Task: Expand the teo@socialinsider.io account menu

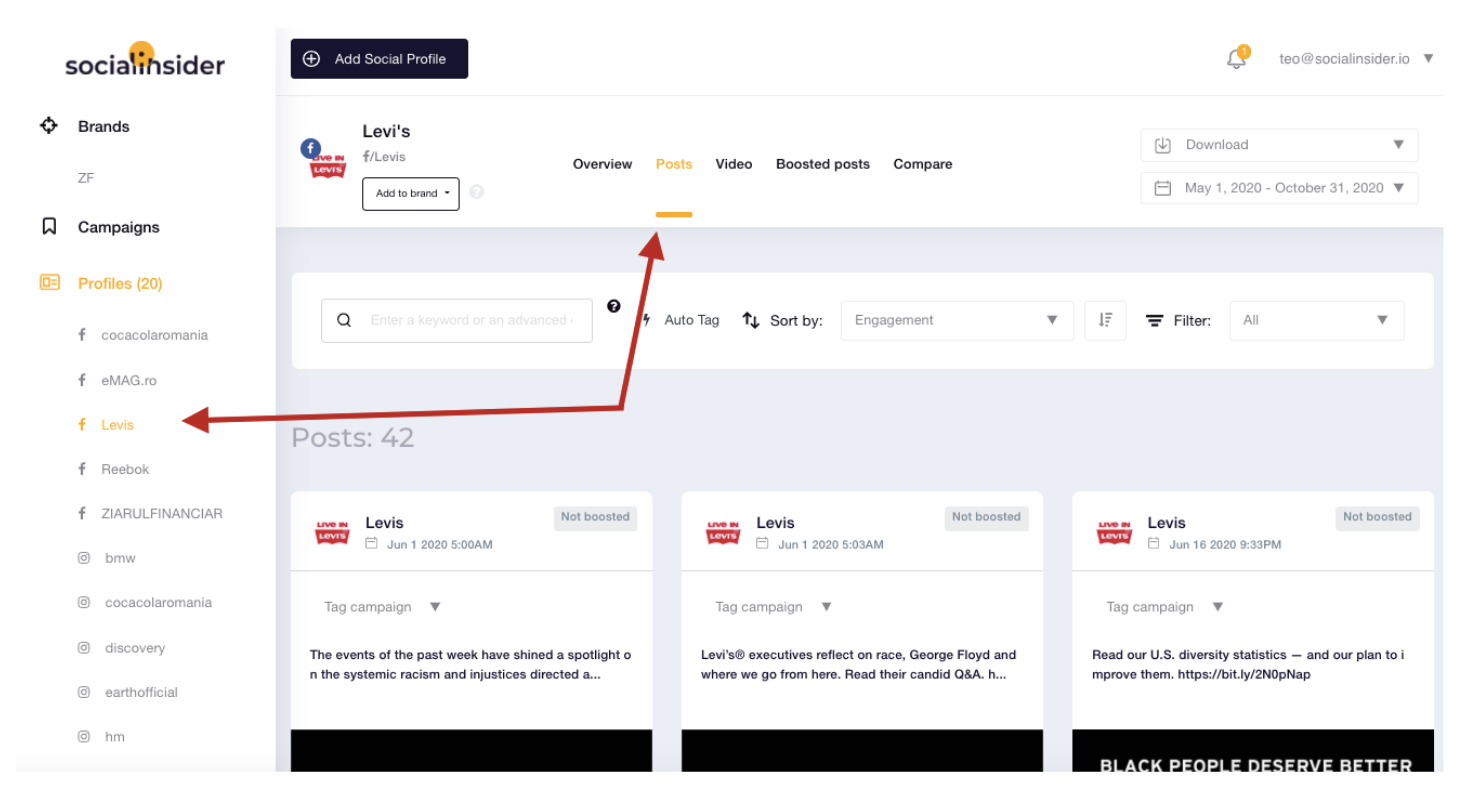Action: click(1356, 59)
